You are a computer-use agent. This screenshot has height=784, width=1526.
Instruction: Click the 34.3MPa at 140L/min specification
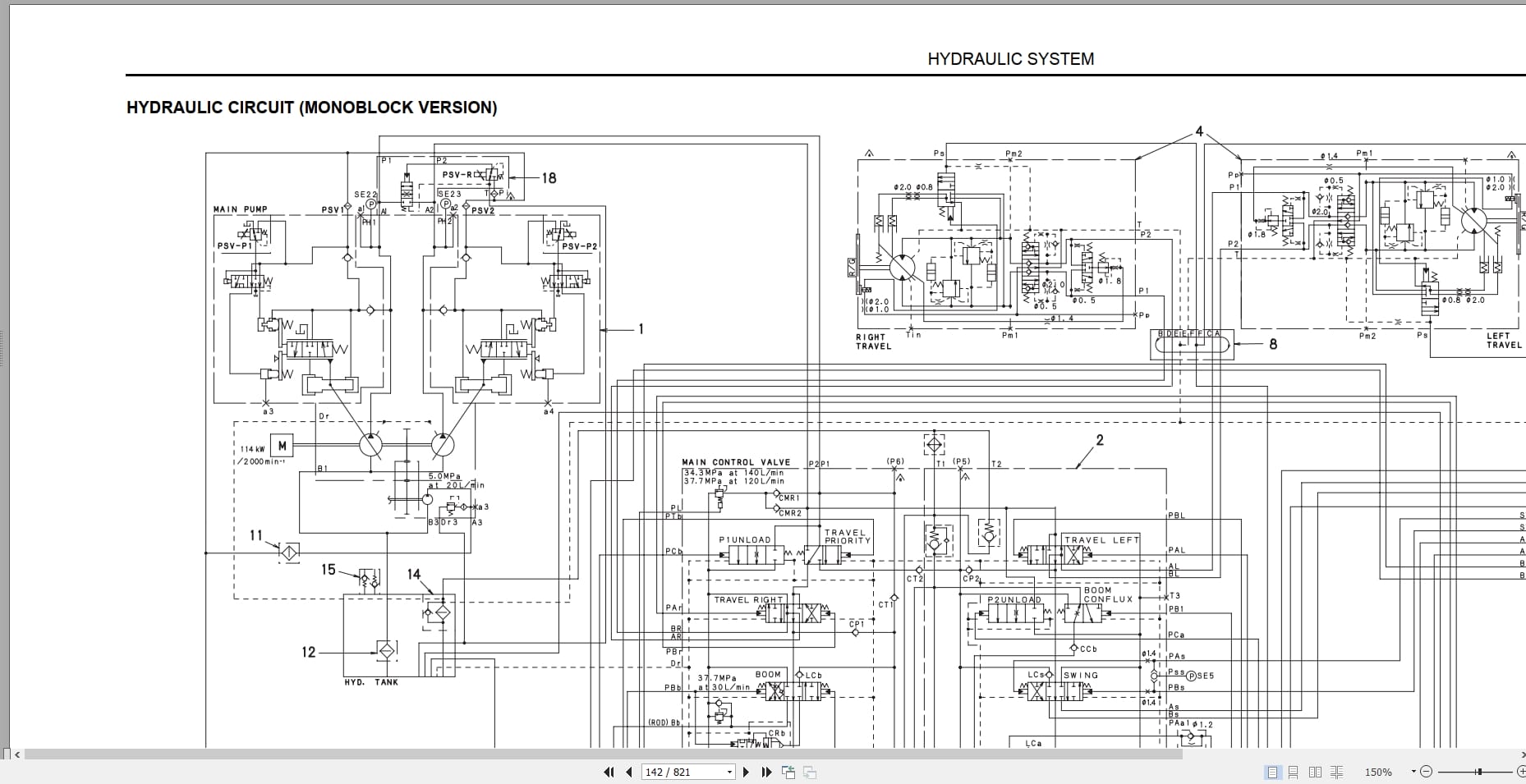tap(733, 473)
